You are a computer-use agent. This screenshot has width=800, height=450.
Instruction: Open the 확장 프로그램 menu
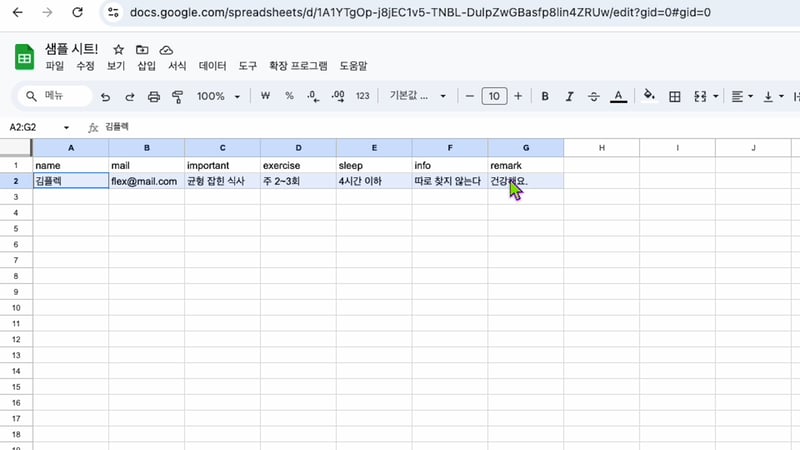click(x=298, y=66)
